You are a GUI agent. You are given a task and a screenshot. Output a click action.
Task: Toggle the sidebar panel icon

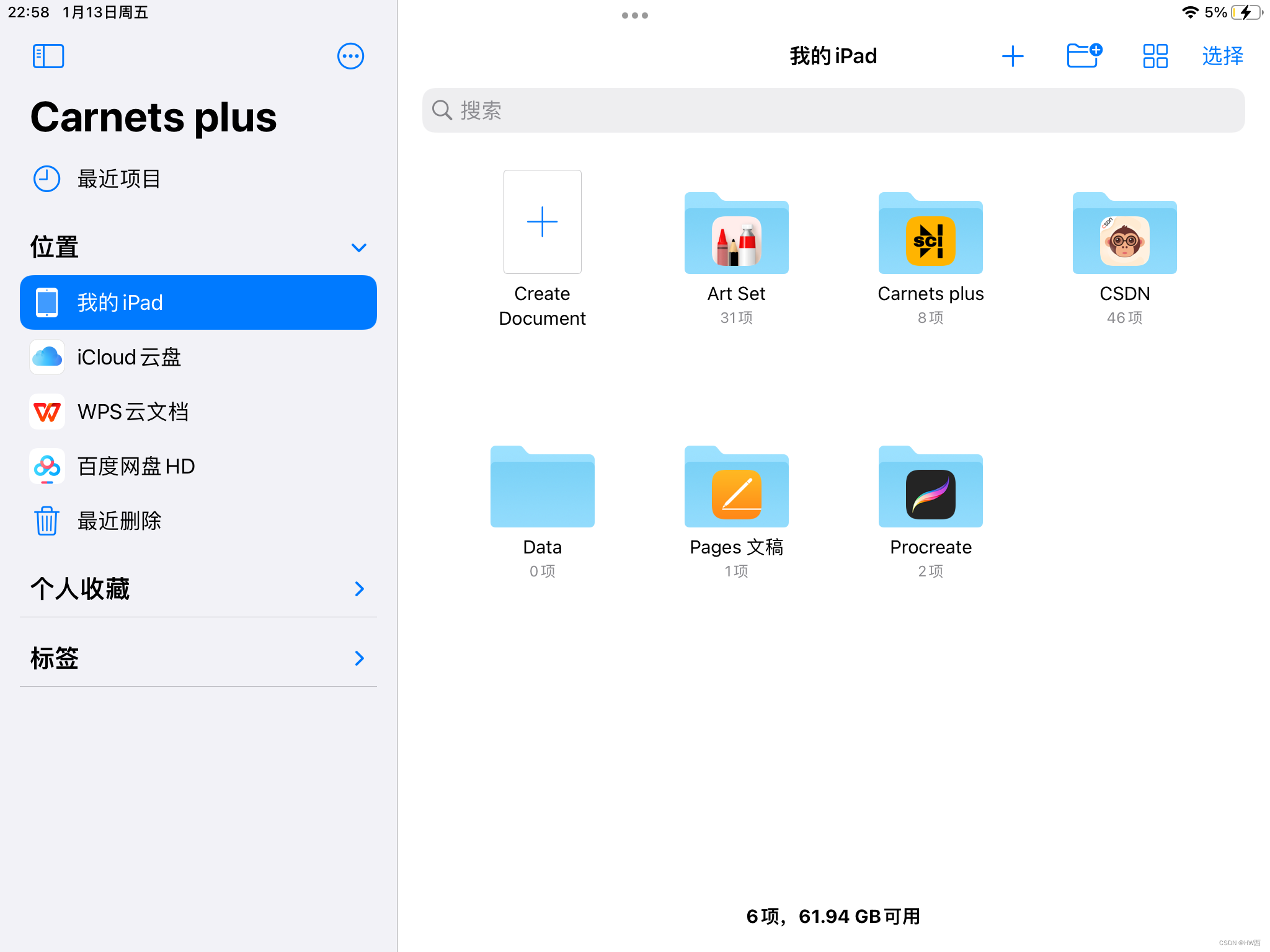point(48,56)
